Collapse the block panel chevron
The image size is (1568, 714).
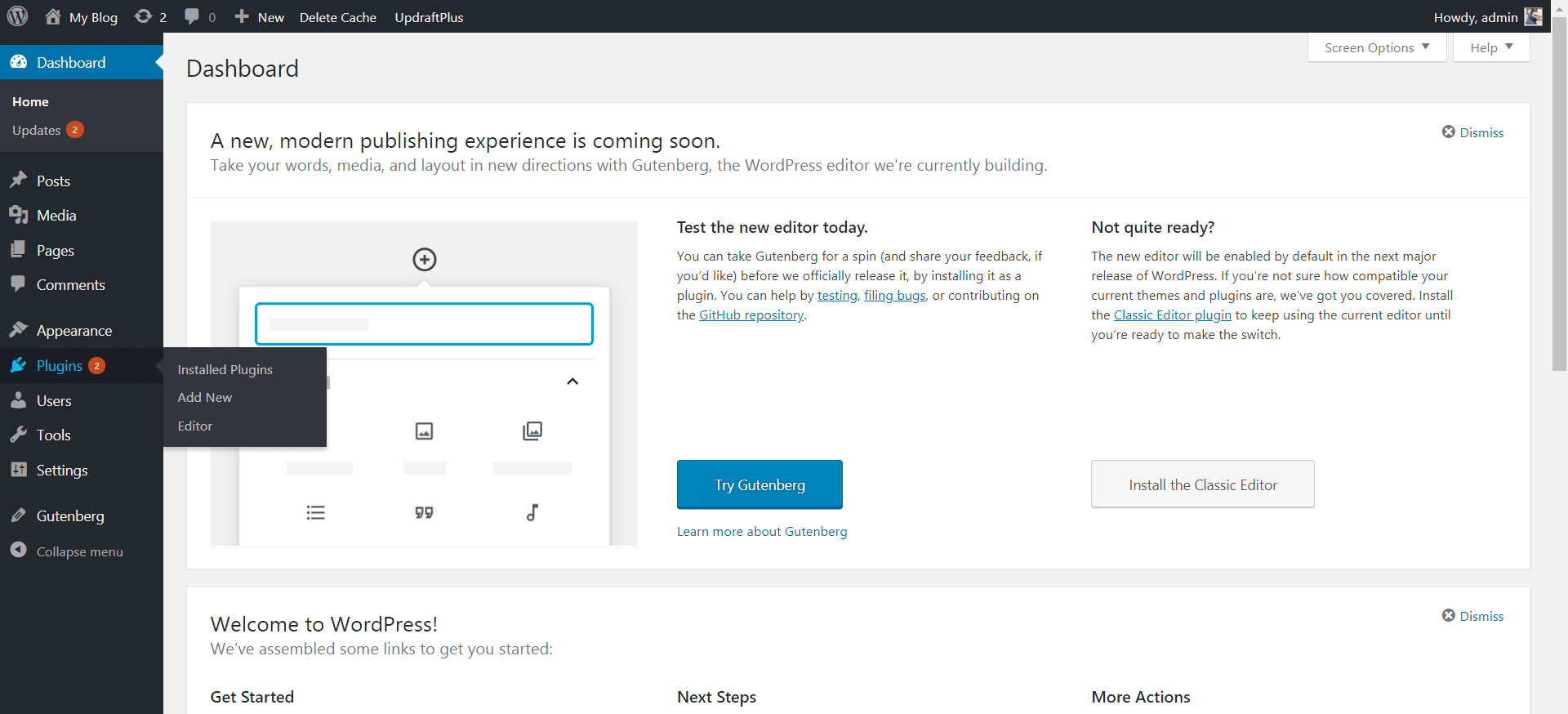[572, 382]
